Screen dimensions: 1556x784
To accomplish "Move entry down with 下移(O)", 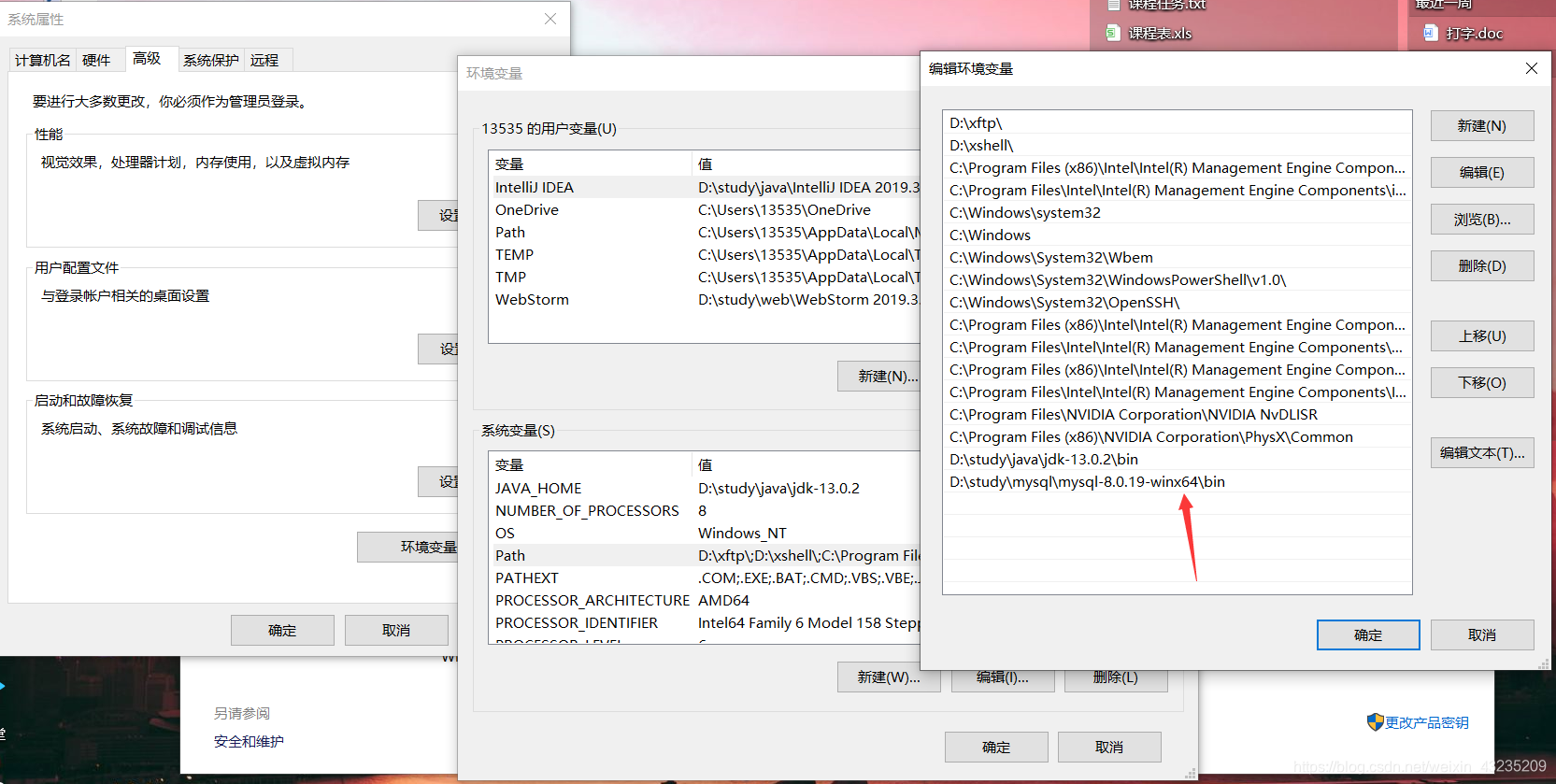I will point(1482,383).
